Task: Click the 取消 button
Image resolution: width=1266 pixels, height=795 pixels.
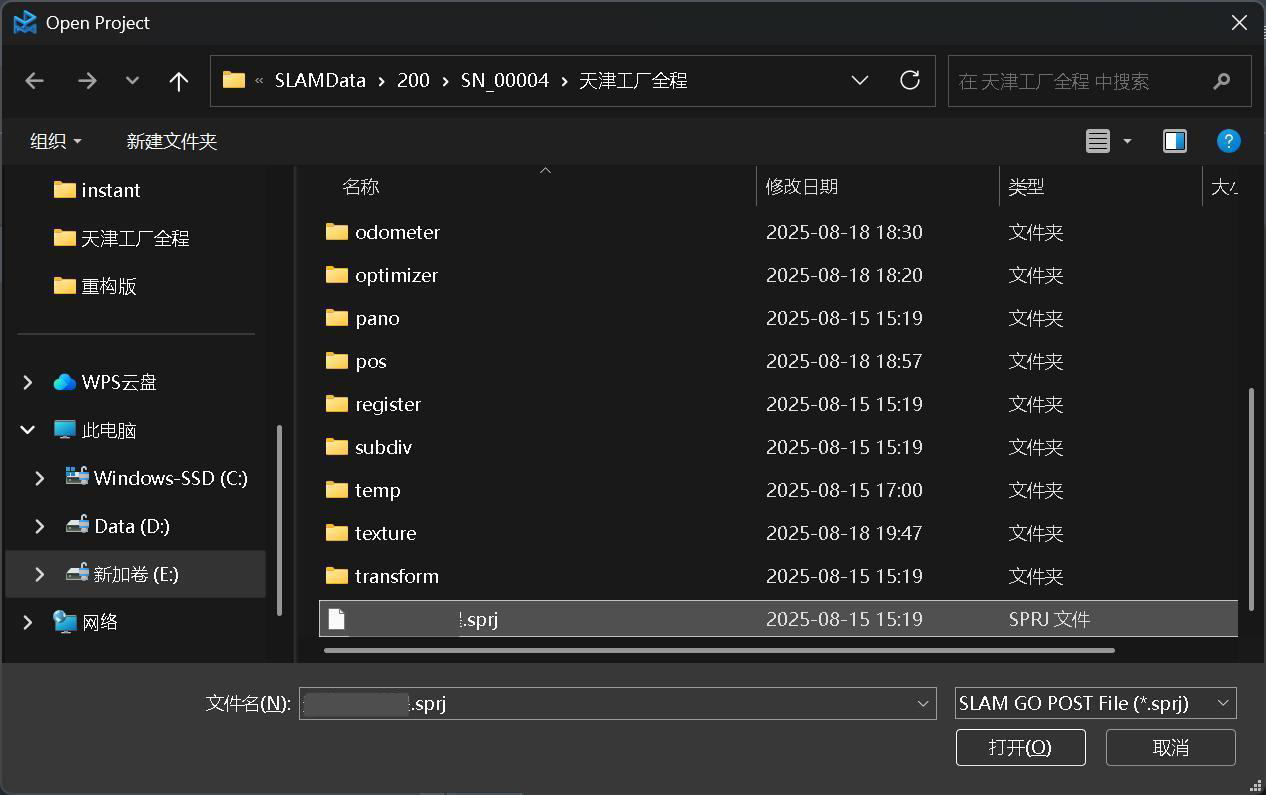Action: (x=1171, y=748)
